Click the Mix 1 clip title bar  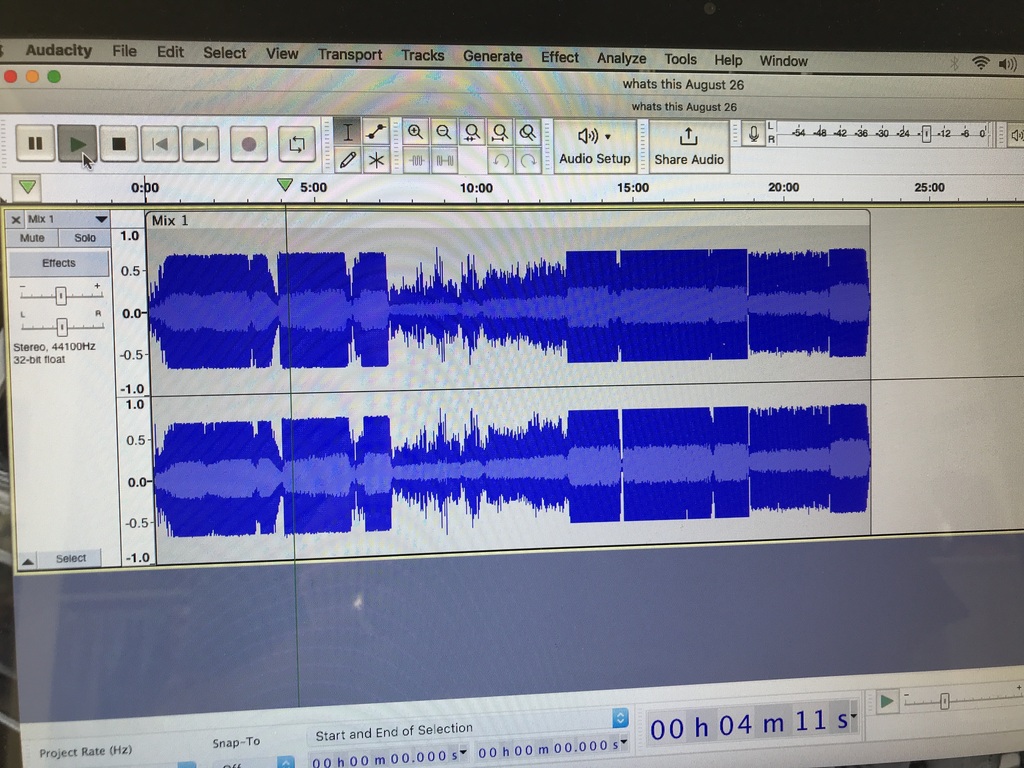(507, 220)
